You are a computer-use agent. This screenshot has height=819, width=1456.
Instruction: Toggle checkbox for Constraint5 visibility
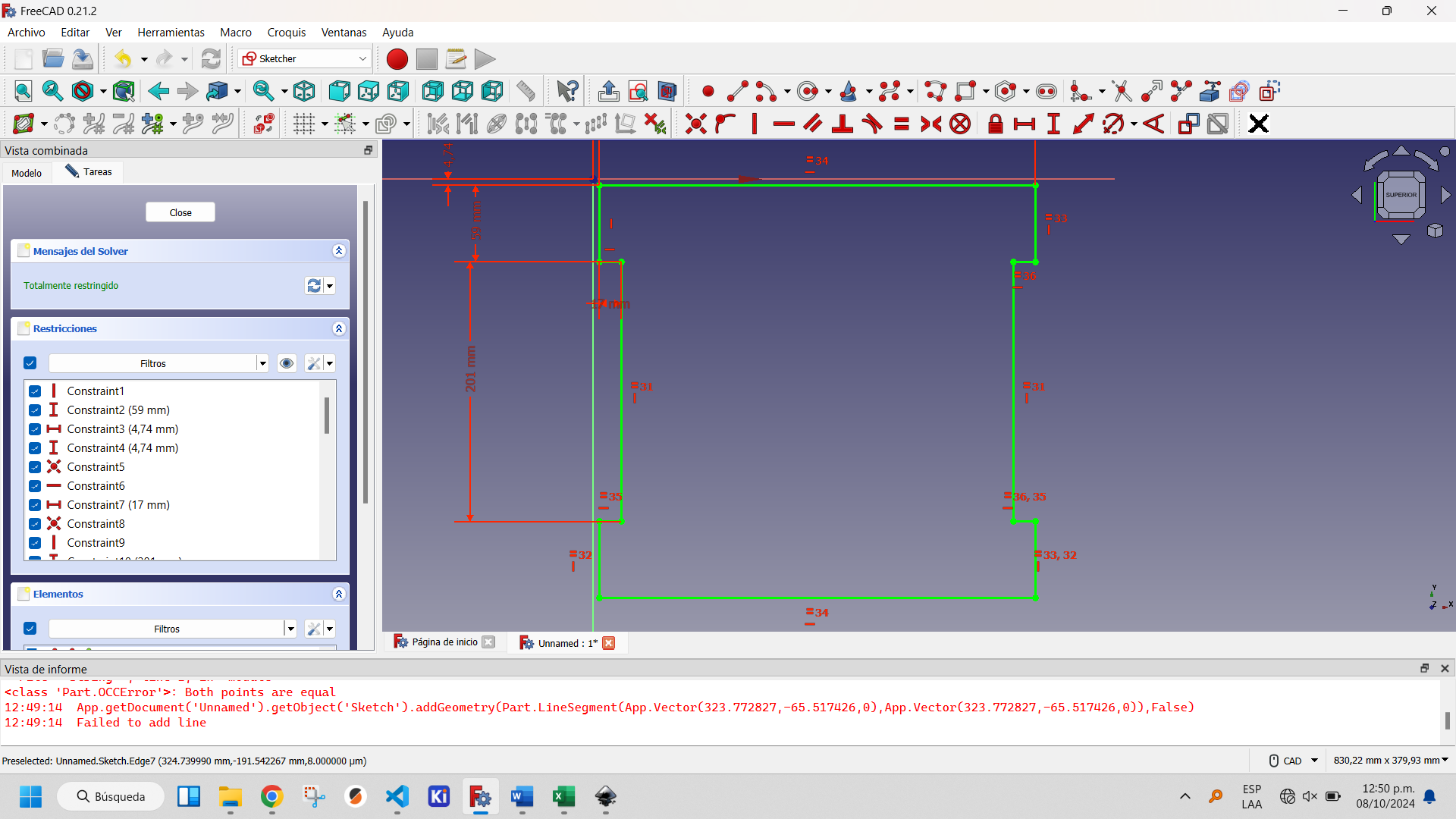[35, 467]
